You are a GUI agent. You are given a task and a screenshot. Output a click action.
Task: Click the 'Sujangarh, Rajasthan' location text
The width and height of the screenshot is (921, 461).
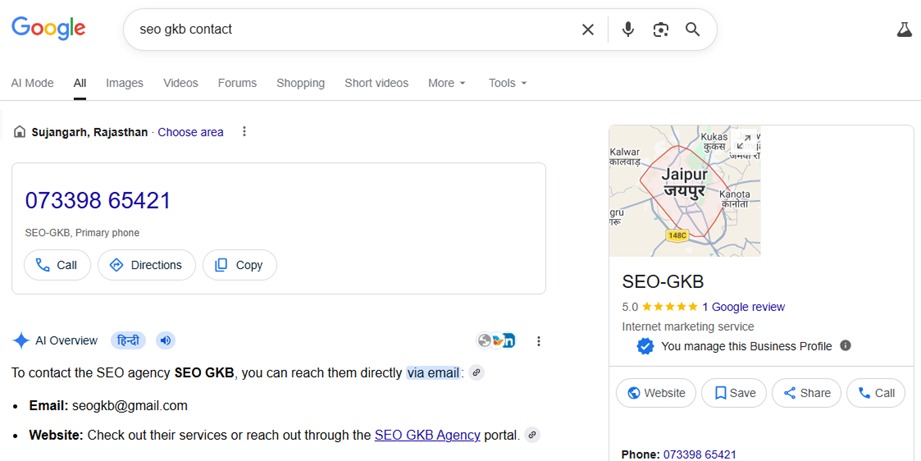(x=90, y=132)
